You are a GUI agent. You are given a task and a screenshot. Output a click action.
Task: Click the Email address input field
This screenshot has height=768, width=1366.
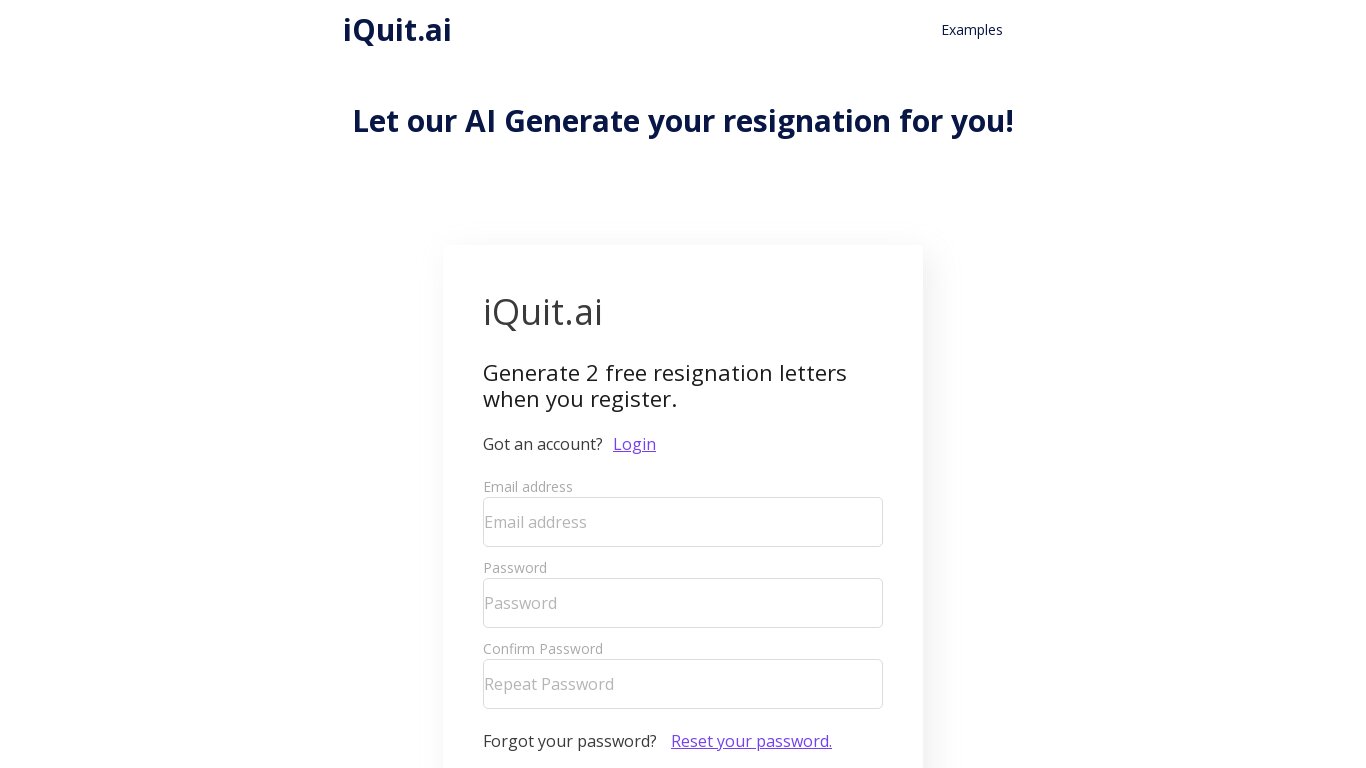point(683,522)
